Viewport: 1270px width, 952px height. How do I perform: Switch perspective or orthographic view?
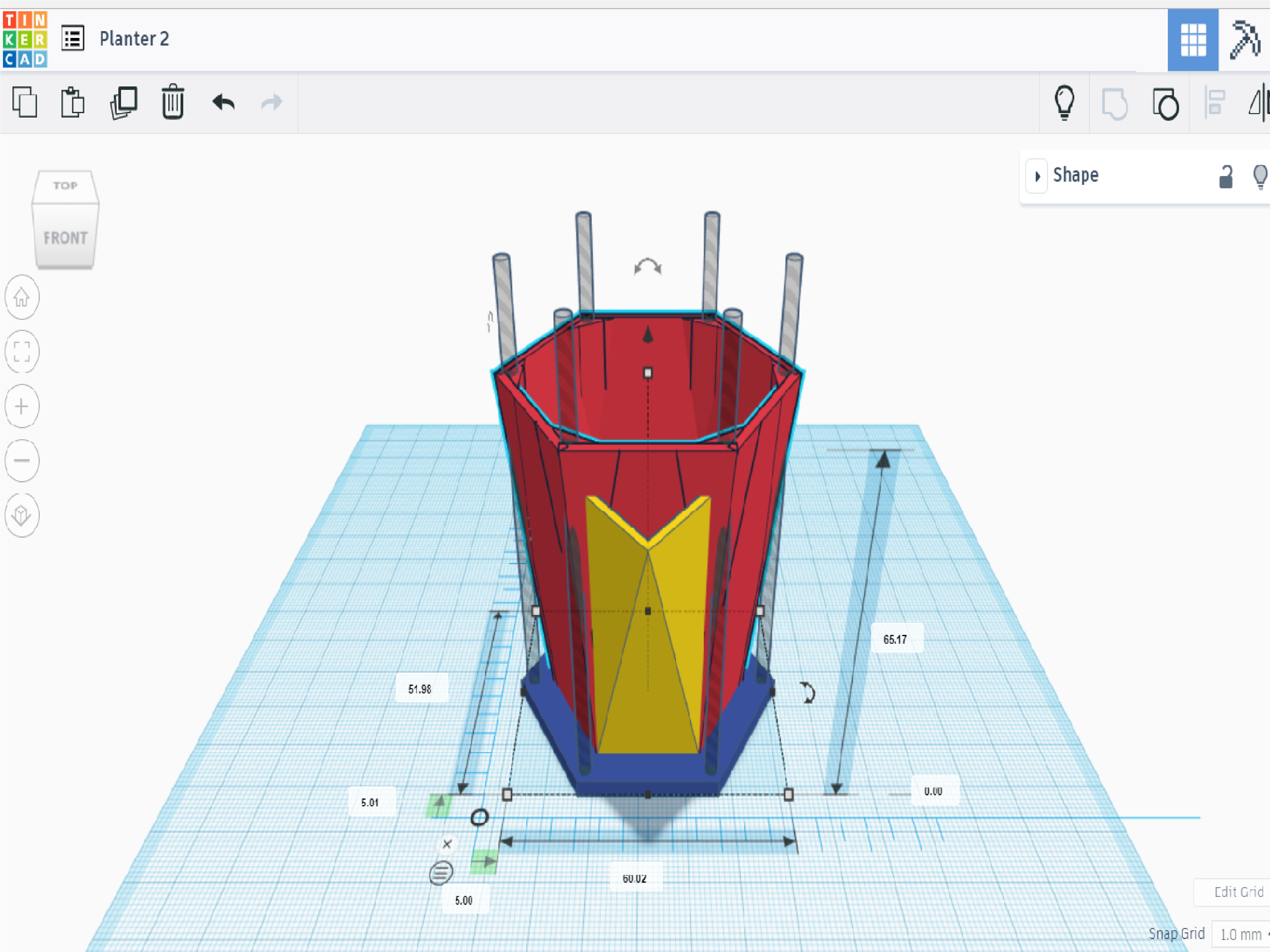[x=22, y=515]
